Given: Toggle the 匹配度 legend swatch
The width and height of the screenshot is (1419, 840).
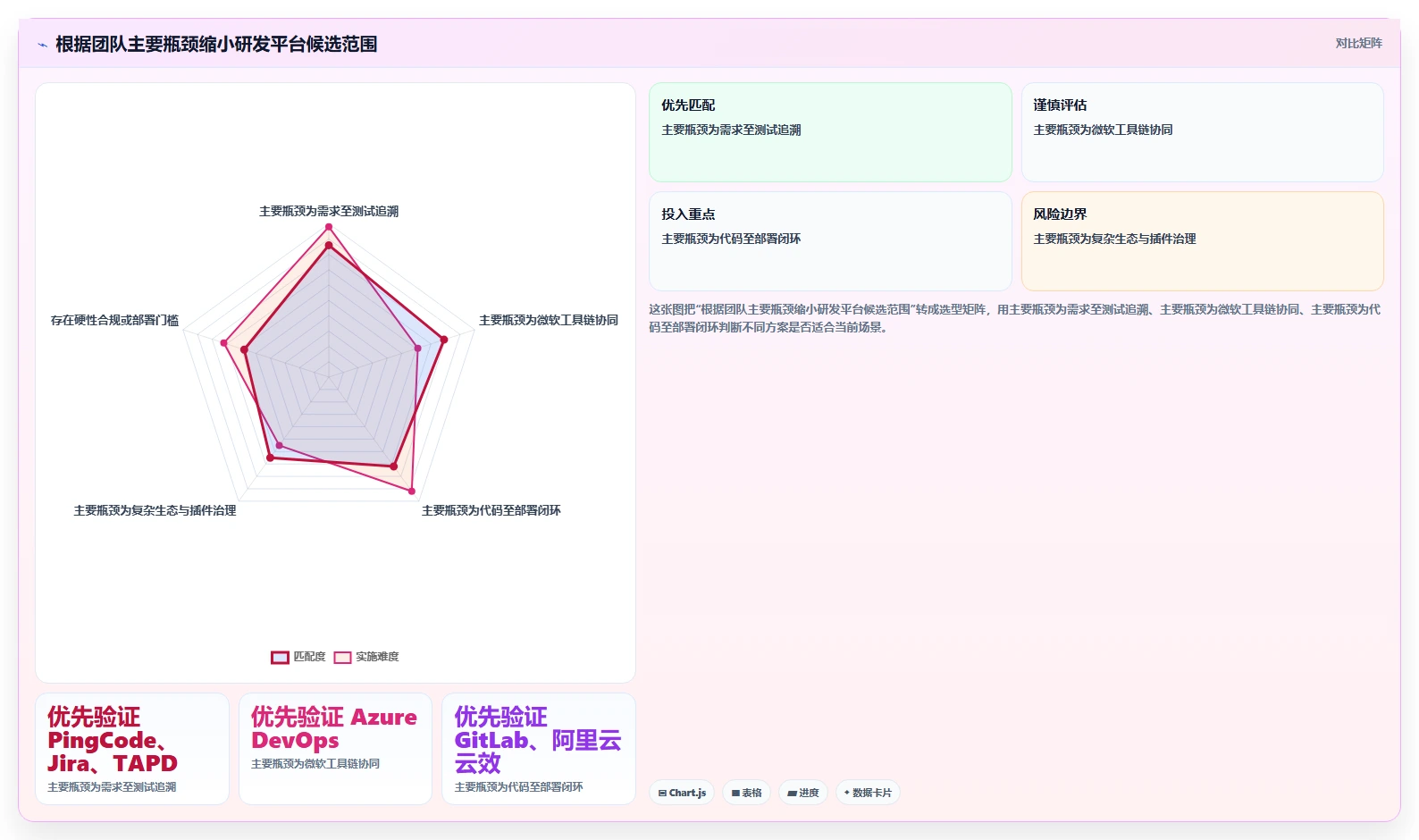Looking at the screenshot, I should 280,658.
